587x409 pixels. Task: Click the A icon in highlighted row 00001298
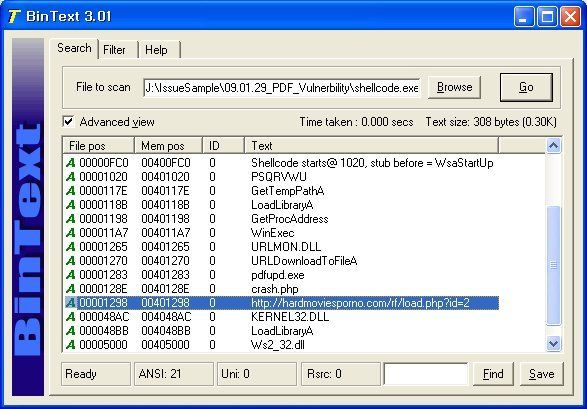pos(70,303)
